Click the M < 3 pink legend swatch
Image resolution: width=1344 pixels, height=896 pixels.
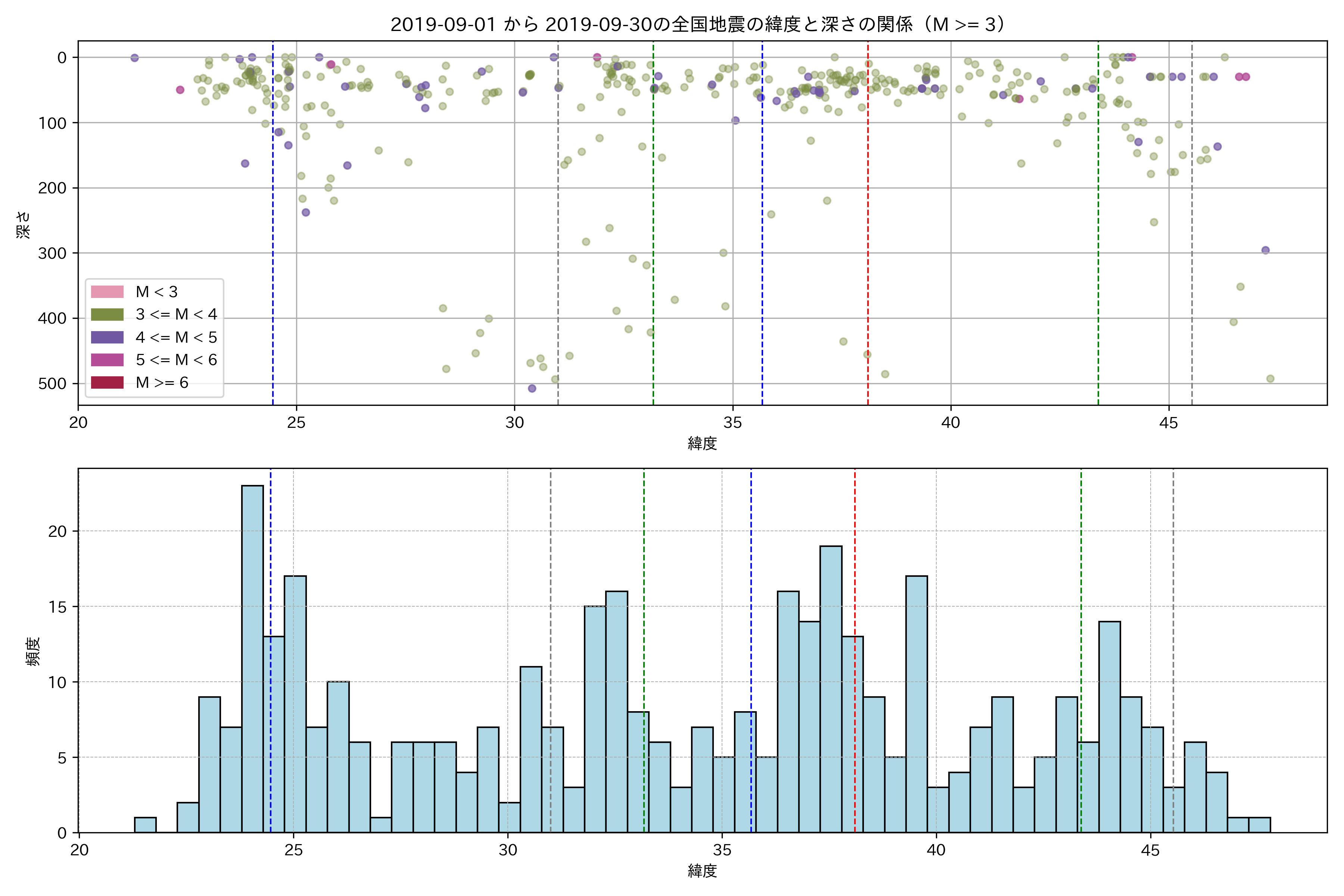(107, 292)
